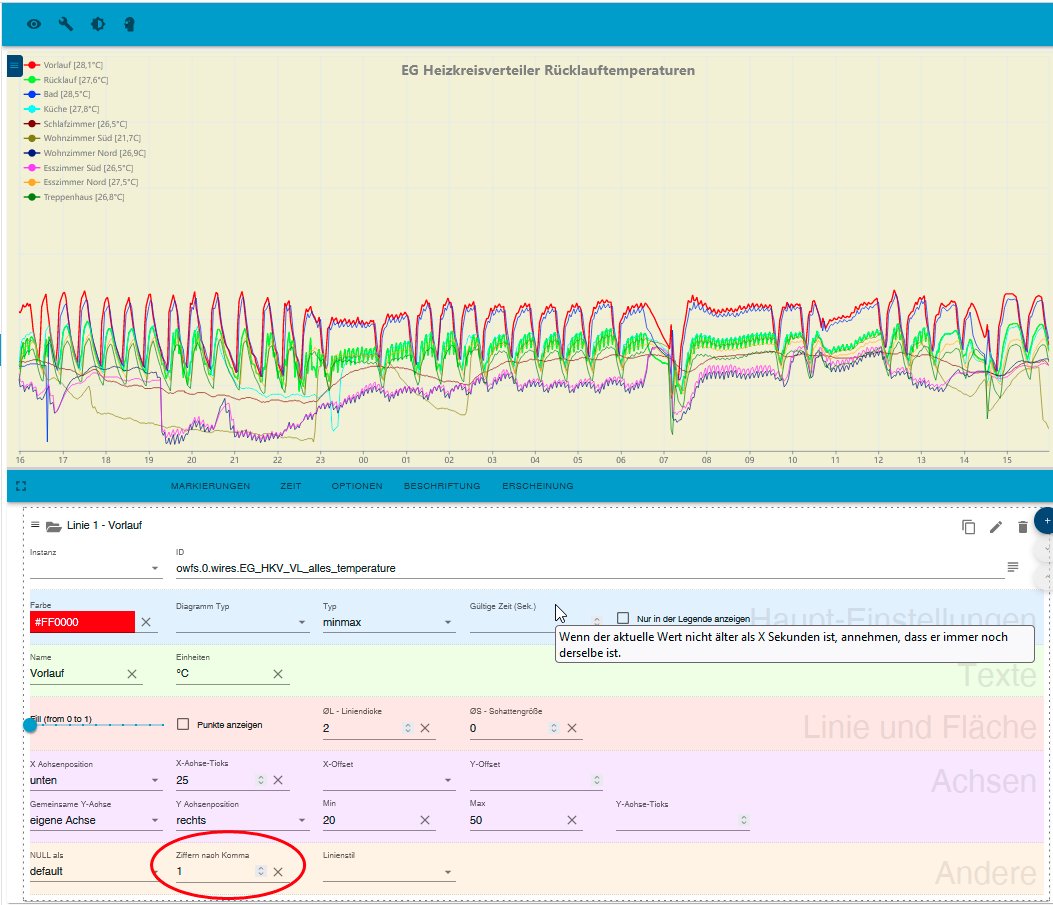The width and height of the screenshot is (1053, 905).
Task: Click the Liniendicke stepper arrows
Action: [x=408, y=728]
